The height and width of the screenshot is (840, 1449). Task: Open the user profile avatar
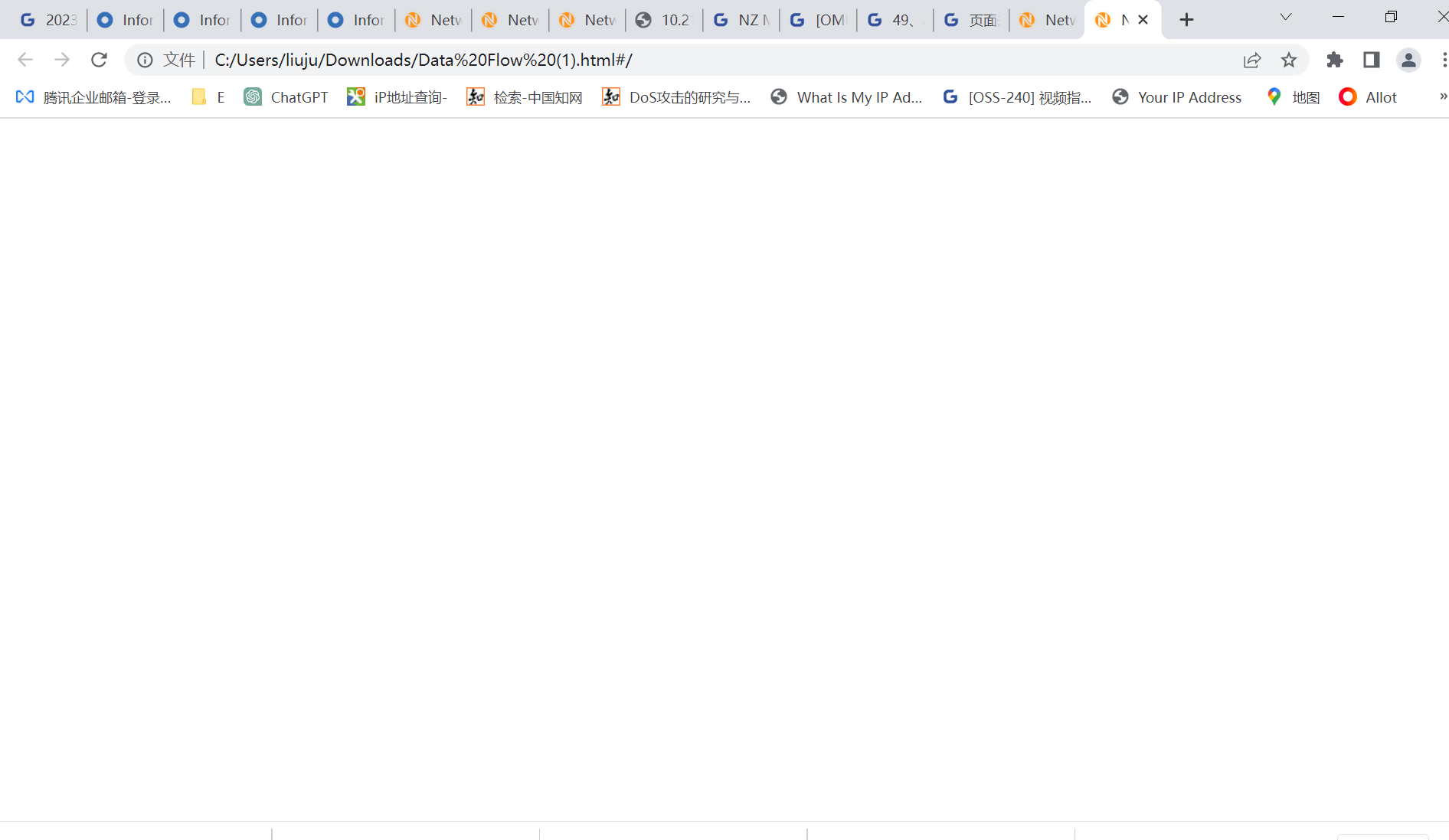point(1408,60)
